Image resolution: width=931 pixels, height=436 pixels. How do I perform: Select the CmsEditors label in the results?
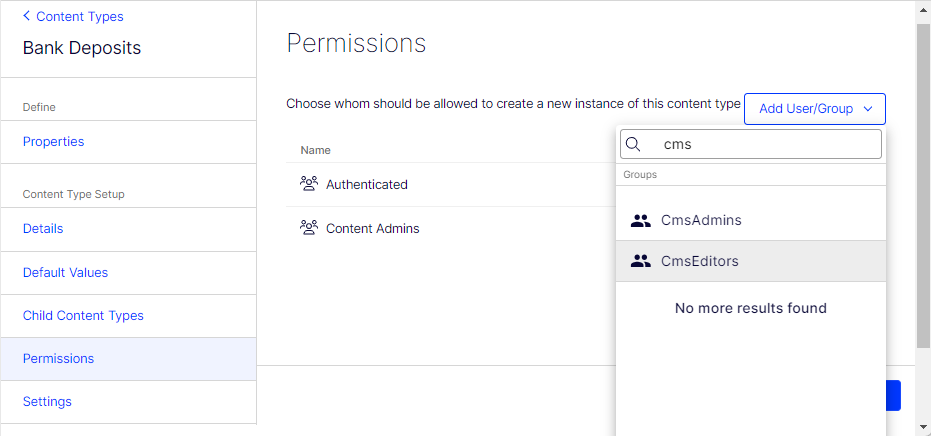[x=700, y=261]
